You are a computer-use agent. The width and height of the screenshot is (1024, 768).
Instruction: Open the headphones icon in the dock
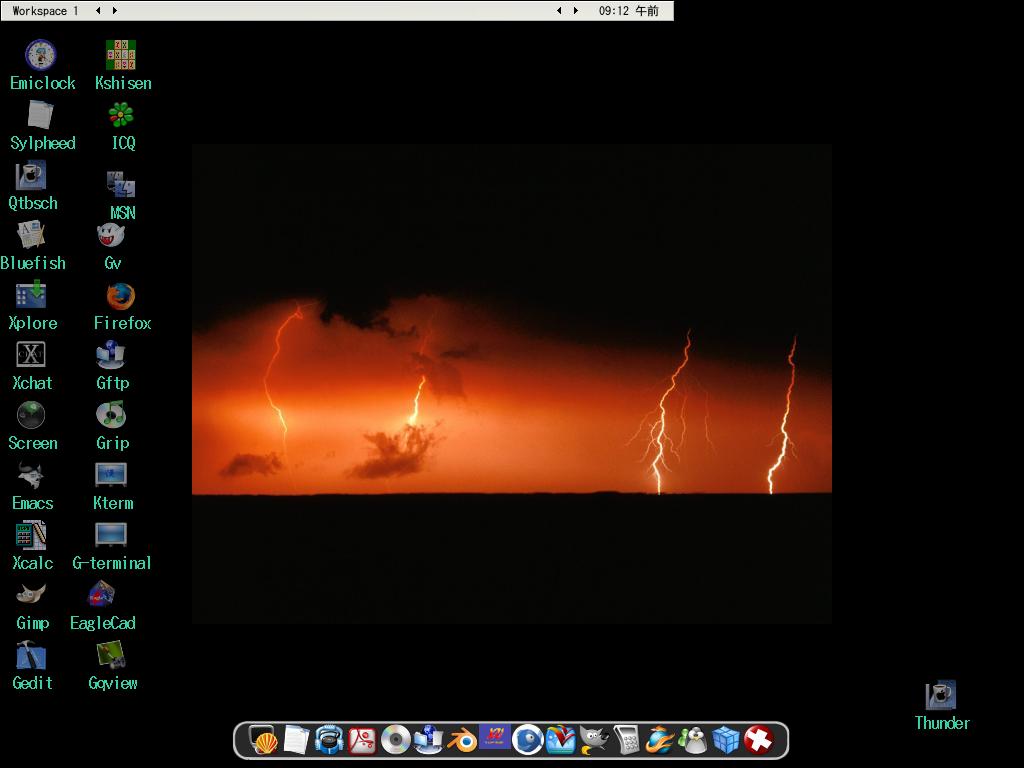329,740
